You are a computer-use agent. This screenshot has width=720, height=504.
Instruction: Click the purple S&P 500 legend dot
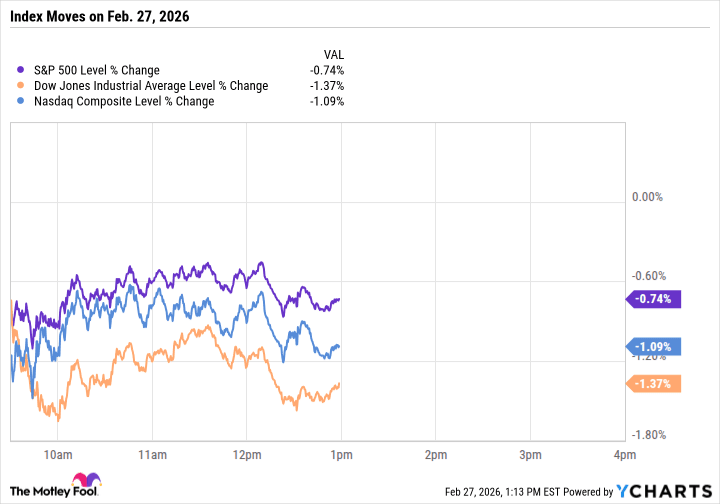23,70
